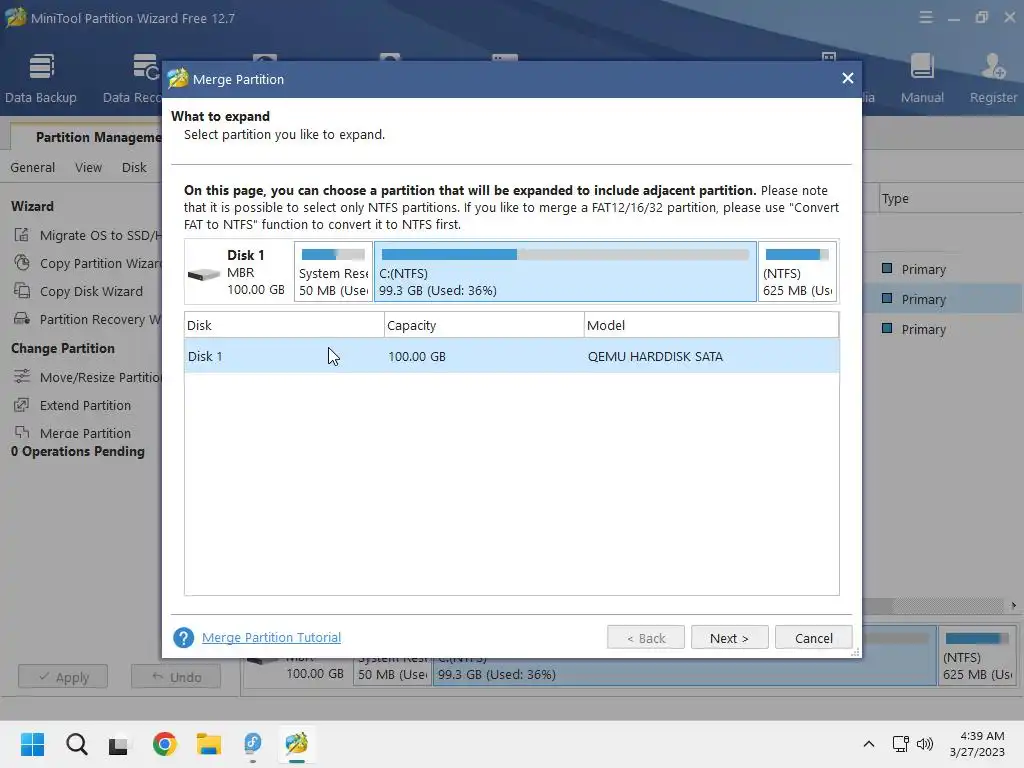Click the Cancel button
The width and height of the screenshot is (1024, 768).
814,638
